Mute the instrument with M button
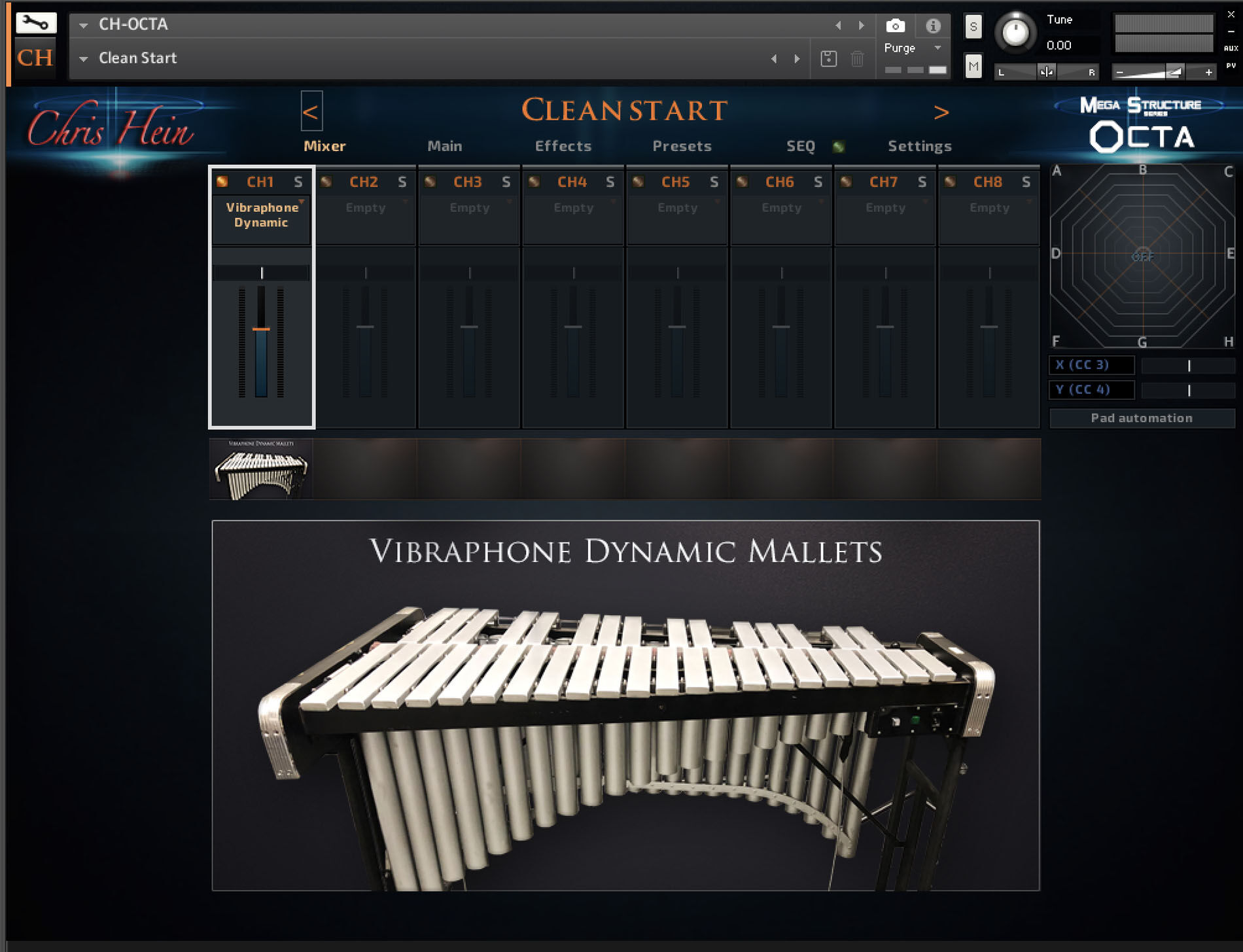This screenshot has width=1243, height=952. [x=973, y=66]
